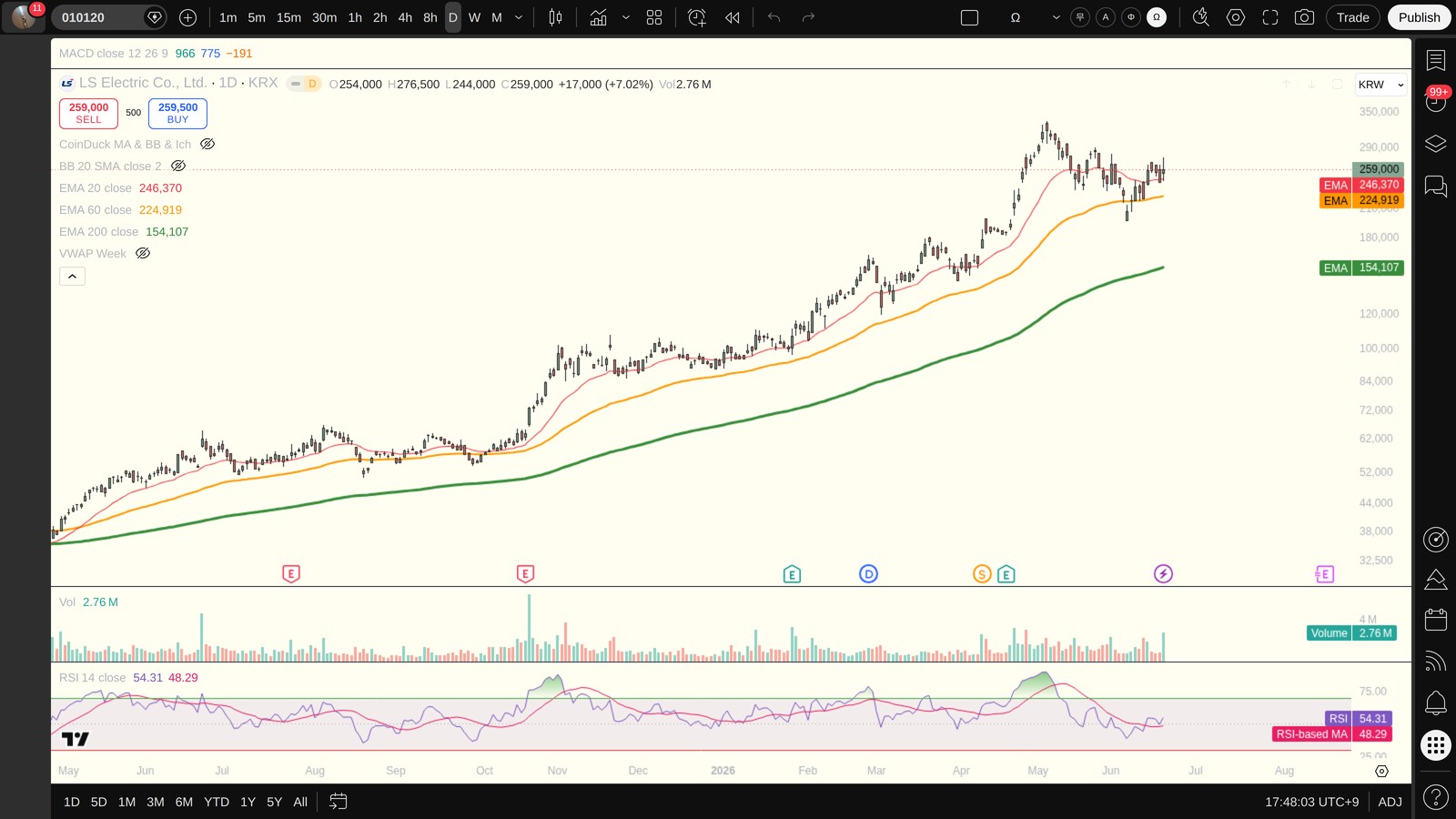The height and width of the screenshot is (819, 1456).
Task: Toggle CoinDuck MA & BB visibility eye
Action: [x=207, y=144]
